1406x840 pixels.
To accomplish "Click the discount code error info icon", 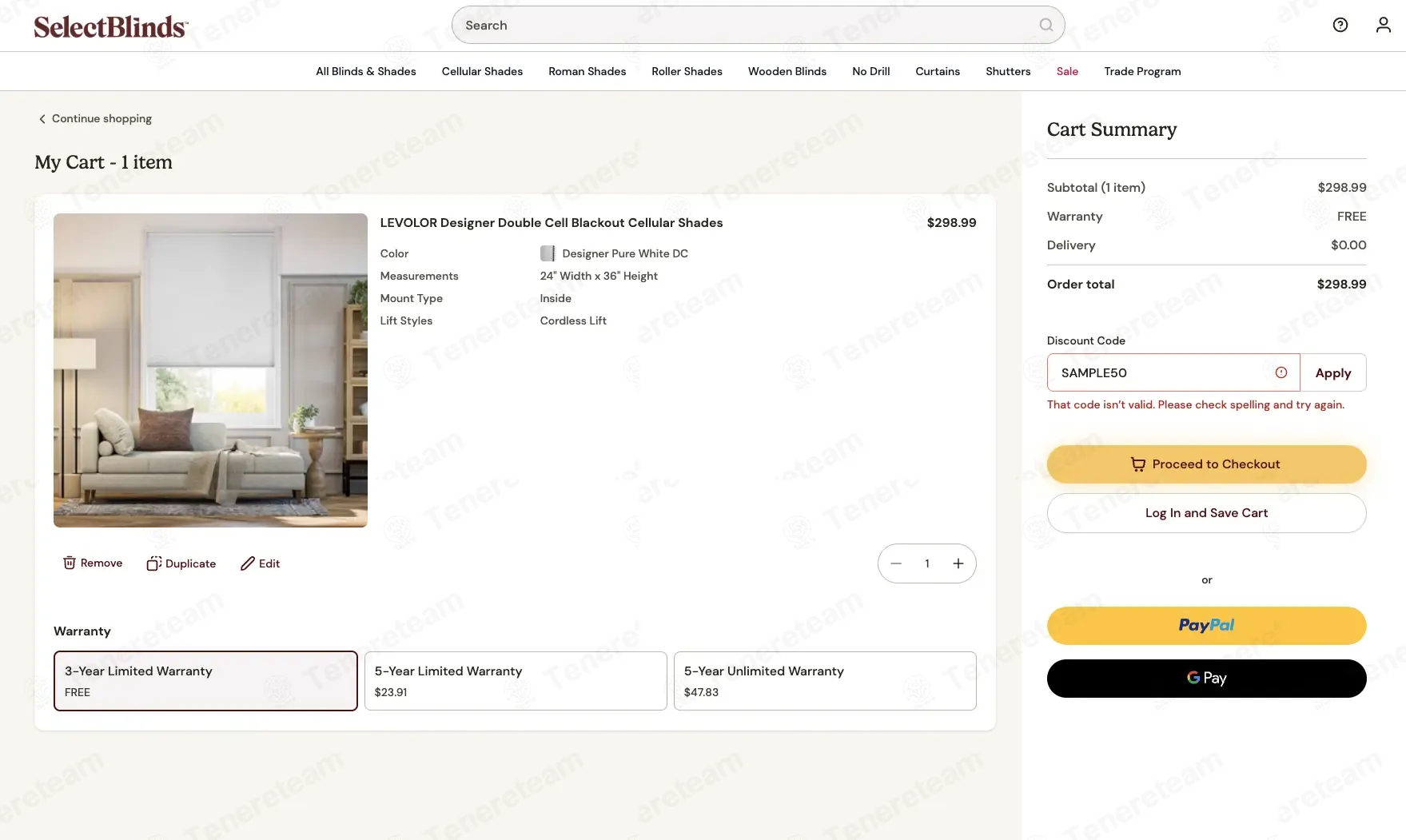I will 1281,372.
